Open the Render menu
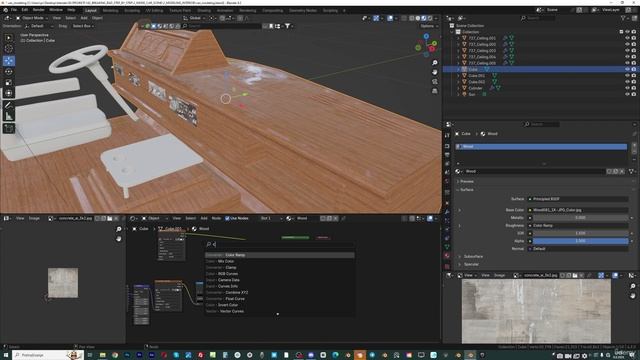Viewport: 640px width, 360px height. point(38,10)
